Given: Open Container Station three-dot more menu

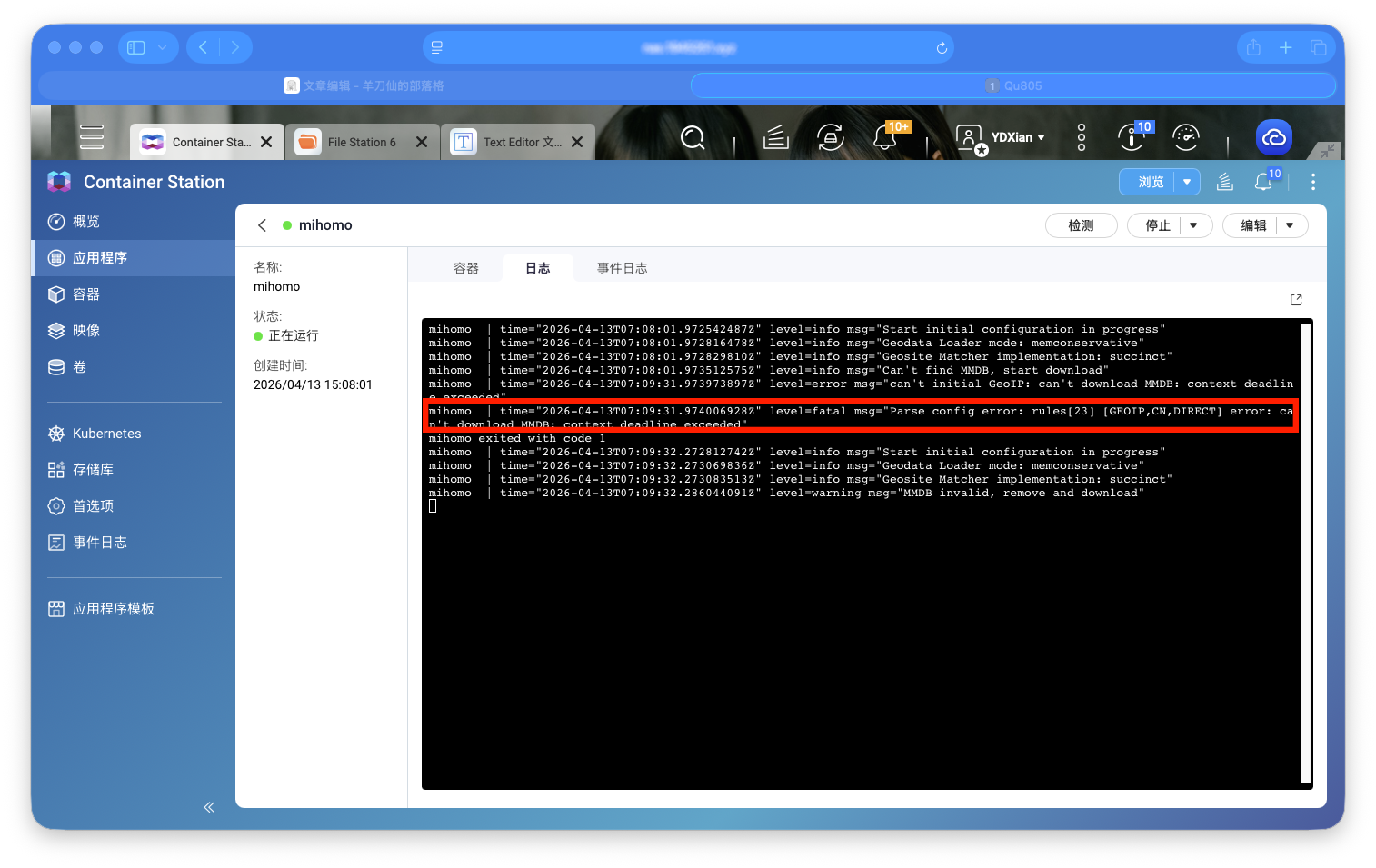Looking at the screenshot, I should pyautogui.click(x=1312, y=182).
